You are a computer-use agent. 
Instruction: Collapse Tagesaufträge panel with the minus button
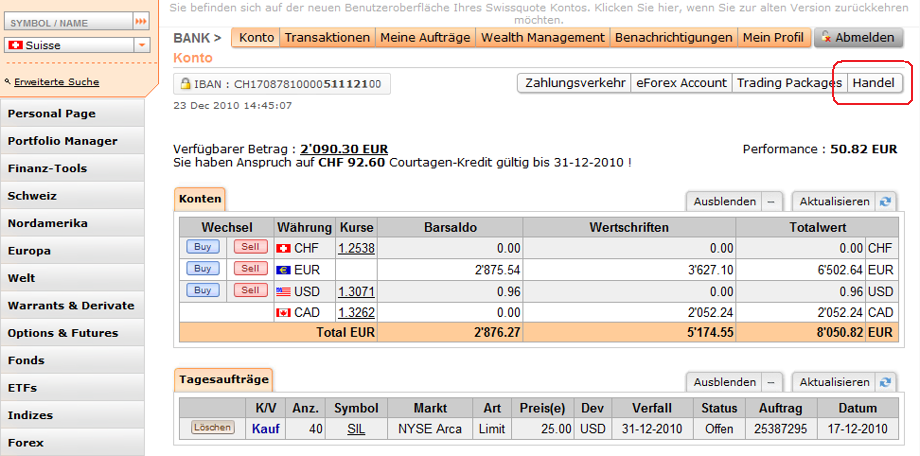771,382
